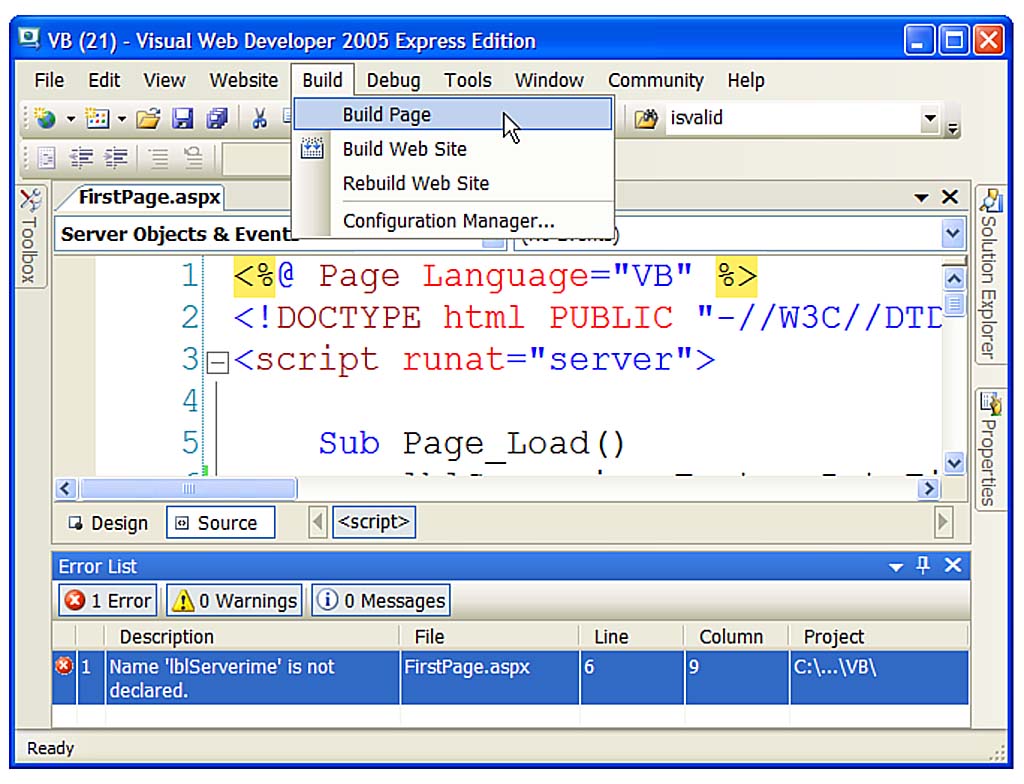Toggle the 1 Error filter
Viewport: 1024px width, 784px height.
tap(108, 600)
